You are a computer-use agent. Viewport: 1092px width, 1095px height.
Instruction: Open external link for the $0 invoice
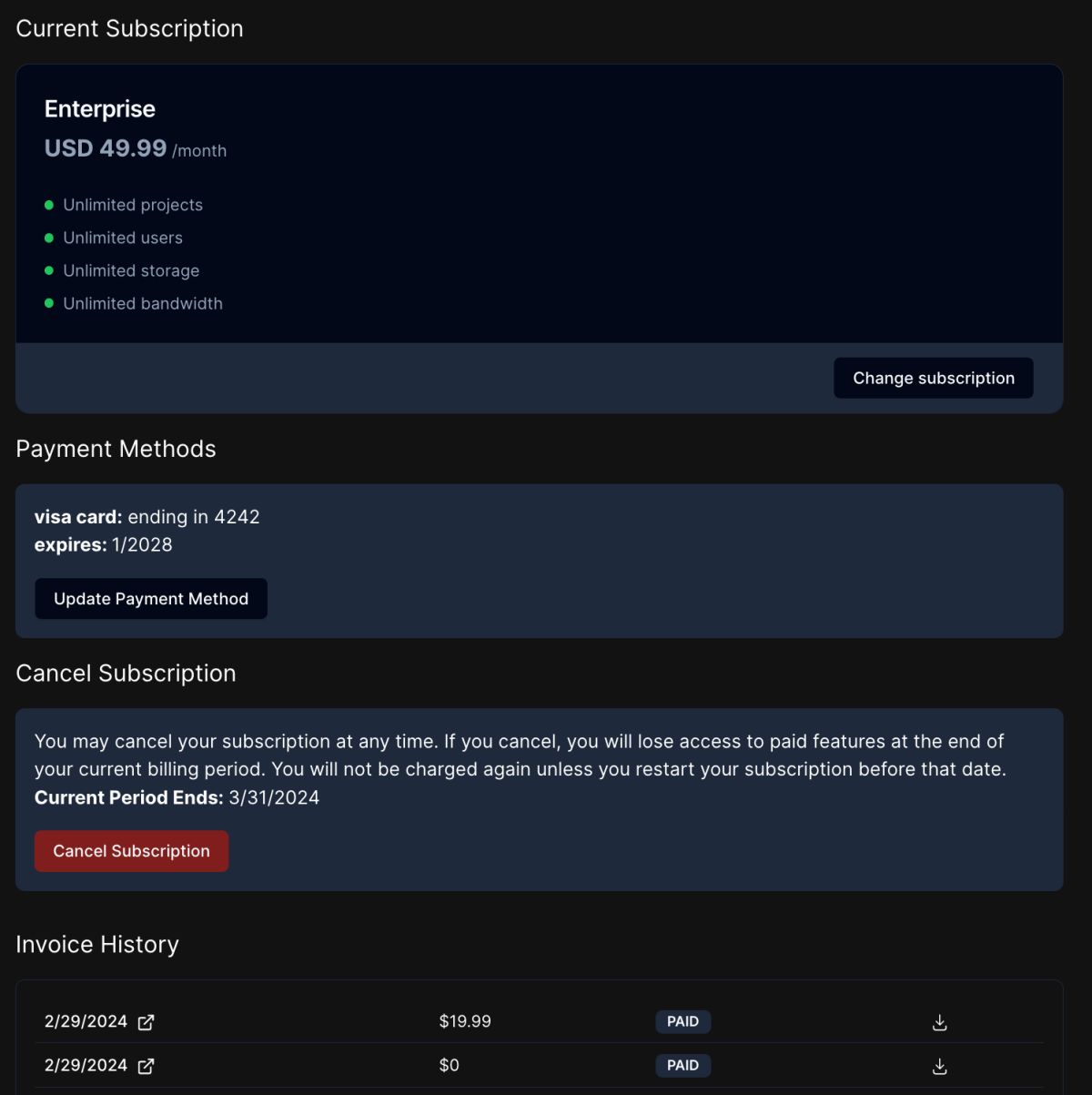pos(146,1066)
